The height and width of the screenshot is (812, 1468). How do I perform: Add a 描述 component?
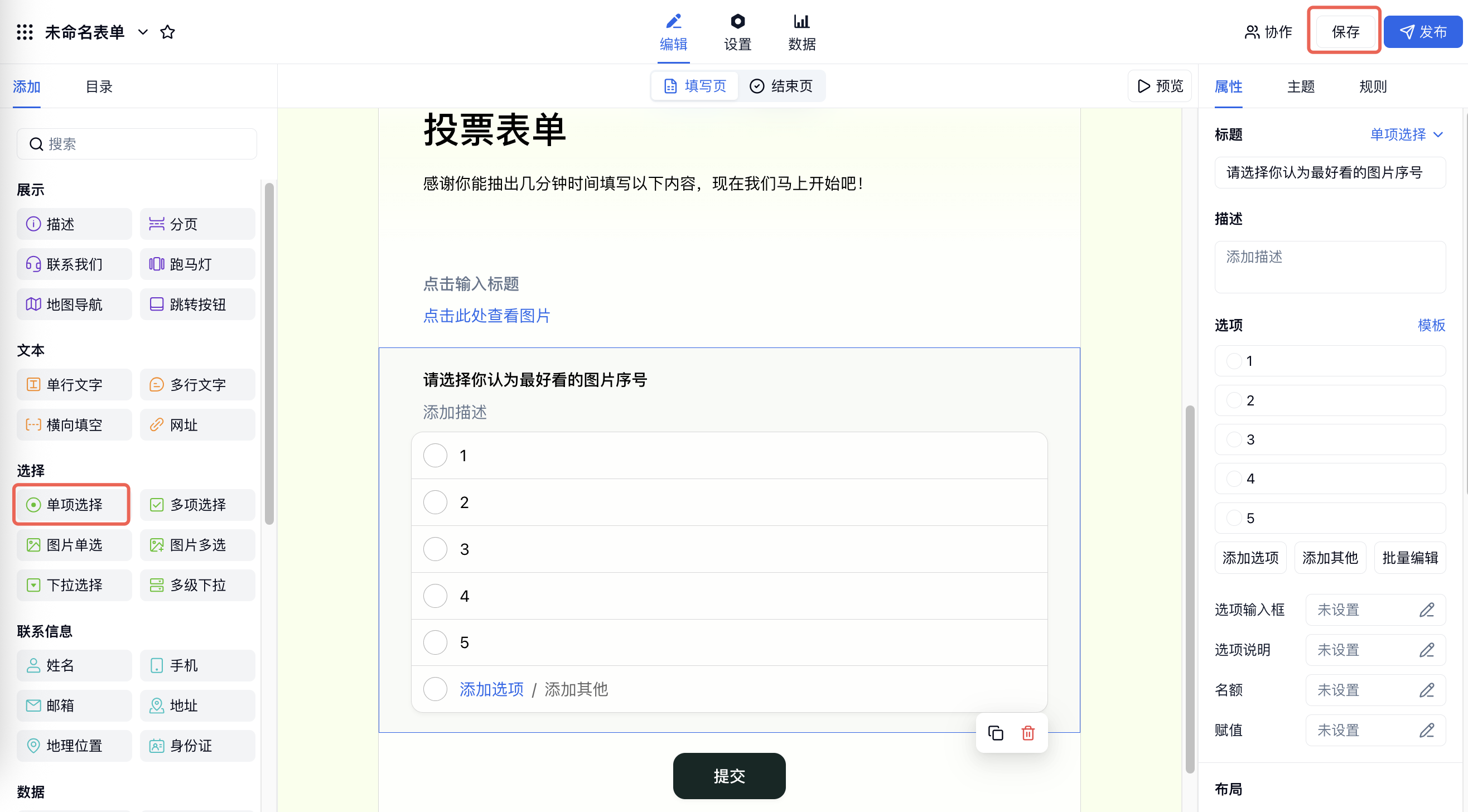(74, 224)
